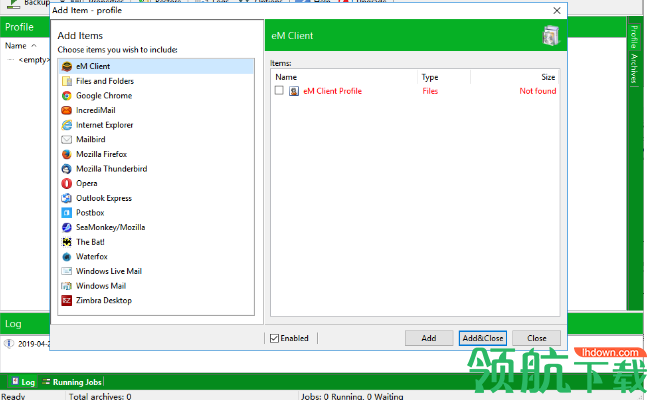Choose the Windows Live Mail icon
The width and height of the screenshot is (647, 400).
click(66, 271)
